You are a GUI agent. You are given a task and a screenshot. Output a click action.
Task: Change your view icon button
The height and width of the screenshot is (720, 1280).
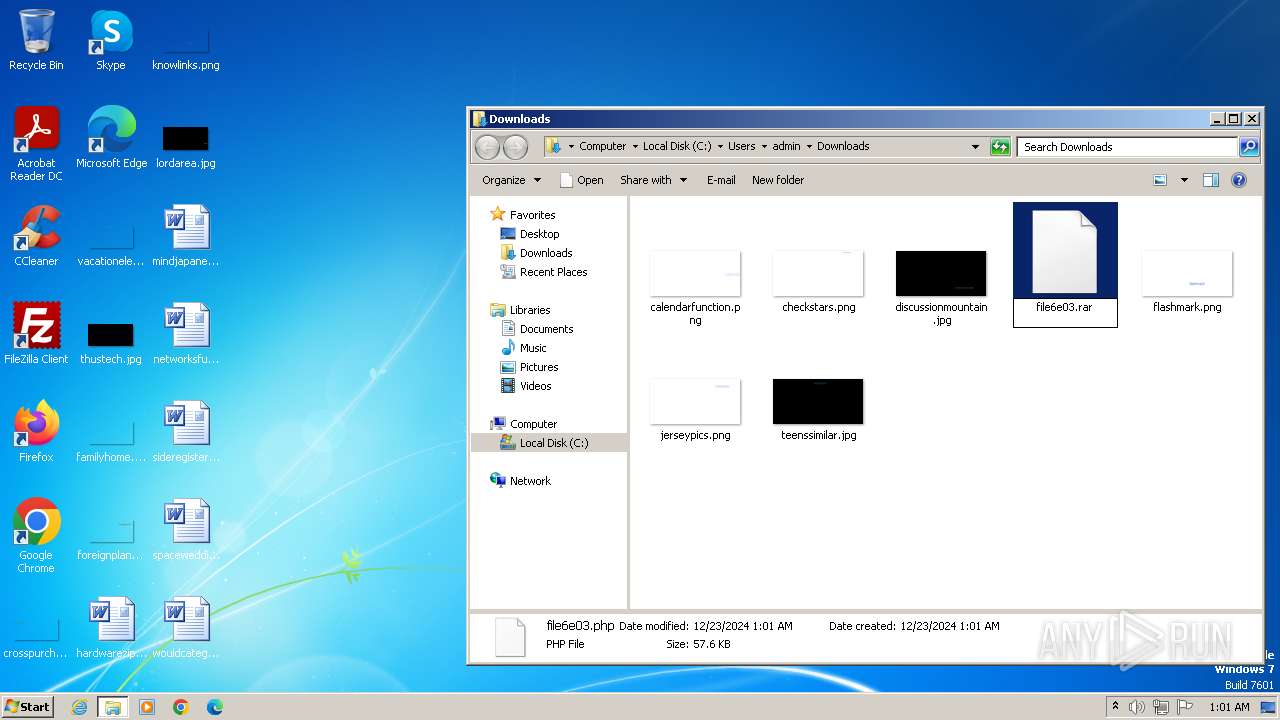coord(1160,180)
